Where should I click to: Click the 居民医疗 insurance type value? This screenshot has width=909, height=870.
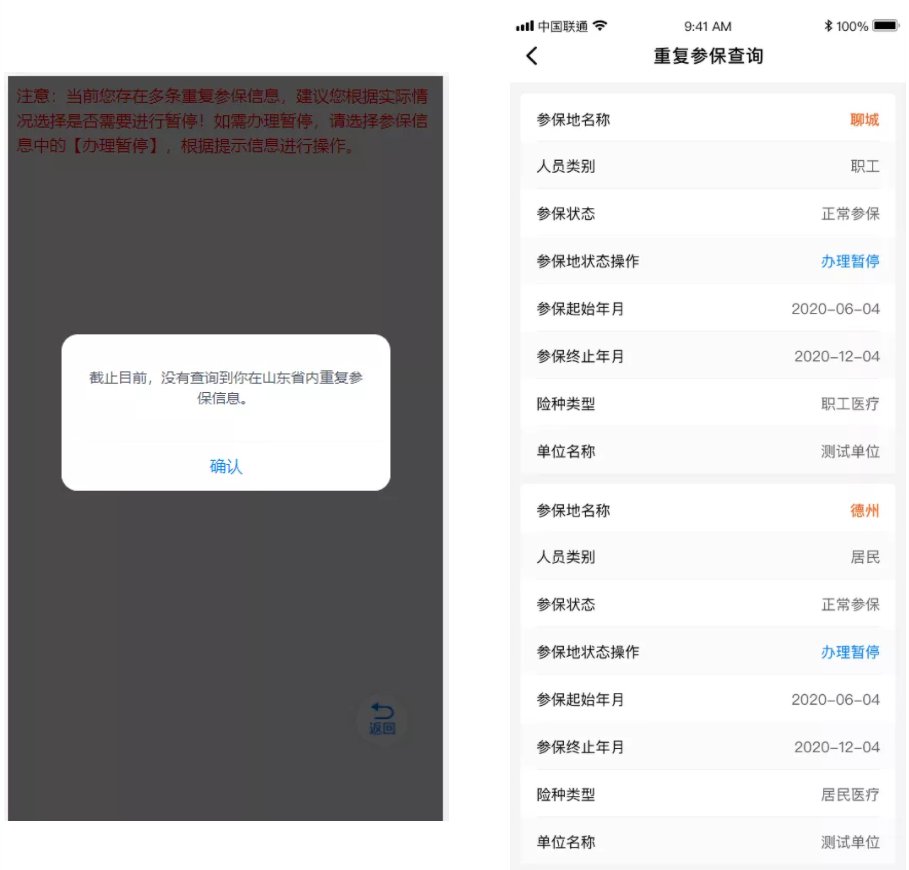pos(850,794)
